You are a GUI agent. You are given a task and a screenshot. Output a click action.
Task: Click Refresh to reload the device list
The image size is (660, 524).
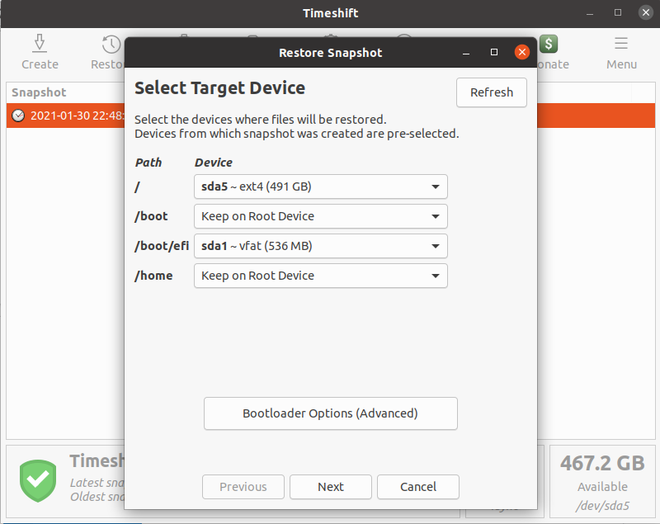coord(491,92)
